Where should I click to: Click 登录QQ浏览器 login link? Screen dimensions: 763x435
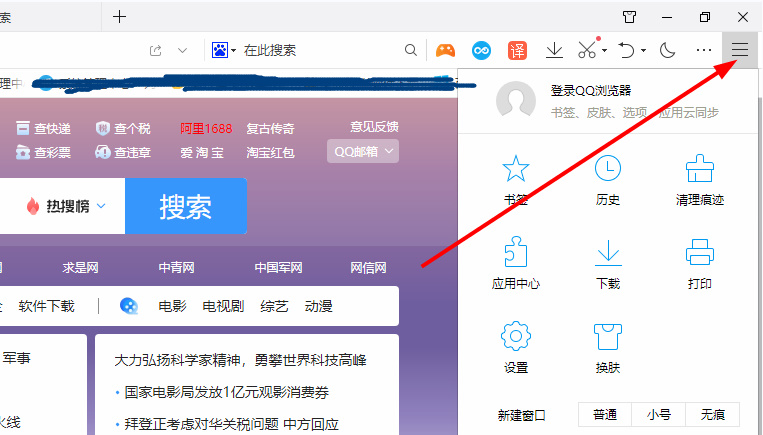[x=591, y=91]
